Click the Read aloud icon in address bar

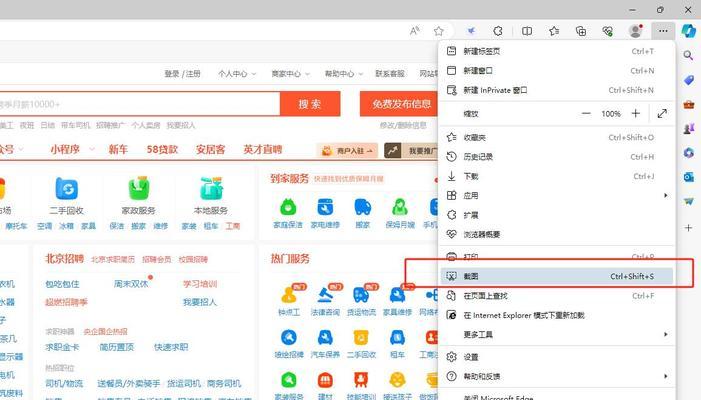tap(414, 31)
